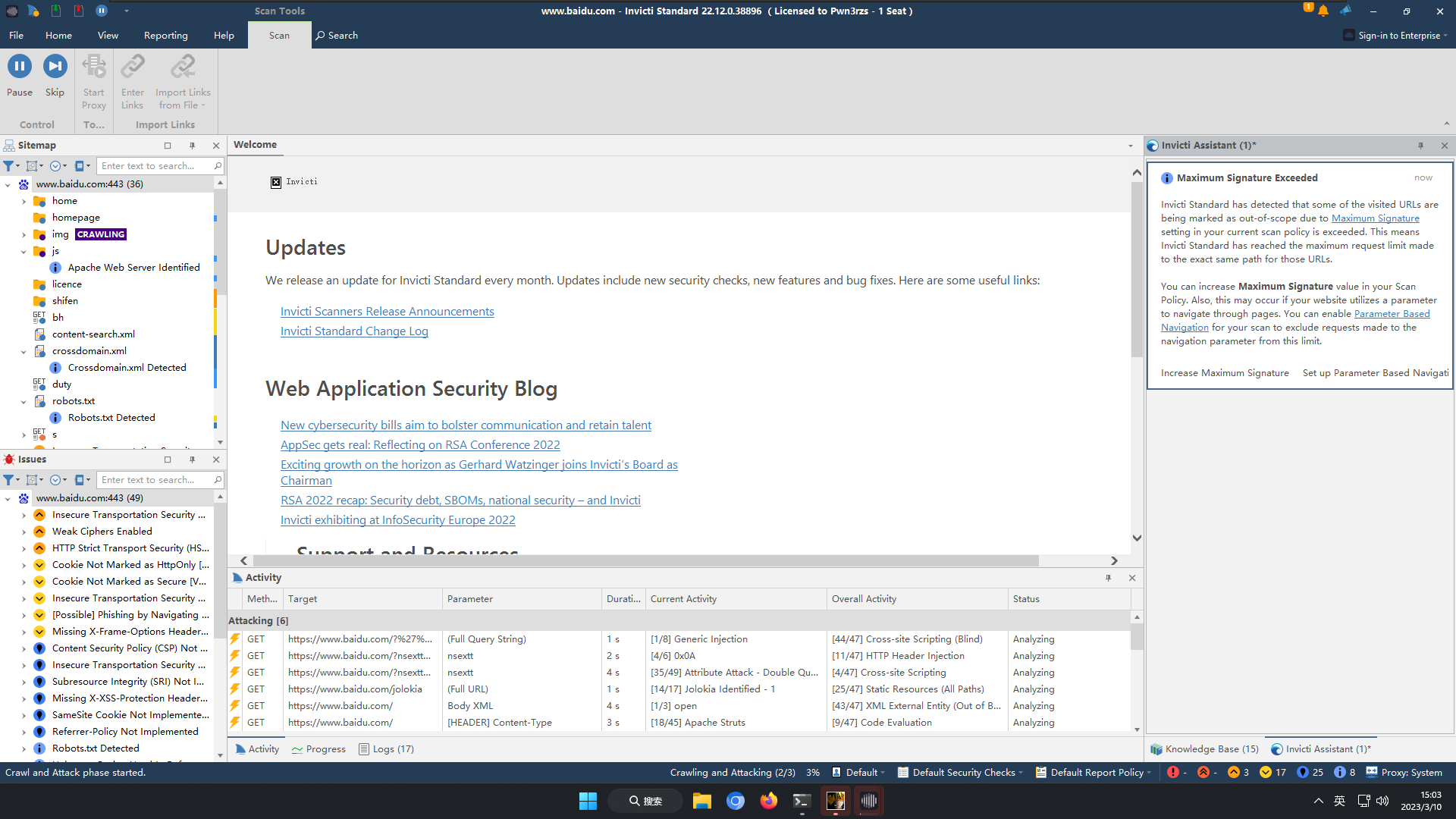Viewport: 1456px width, 819px height.
Task: Switch to the Reporting ribbon tab
Action: [165, 35]
